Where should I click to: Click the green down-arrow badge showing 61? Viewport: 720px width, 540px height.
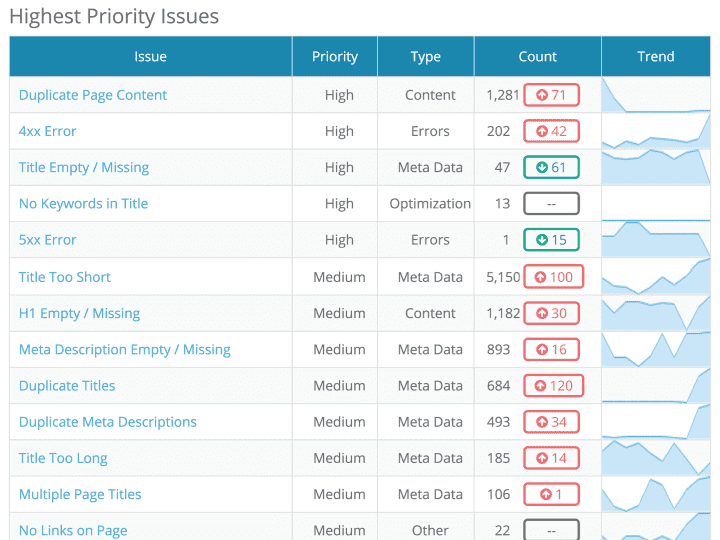tap(551, 167)
